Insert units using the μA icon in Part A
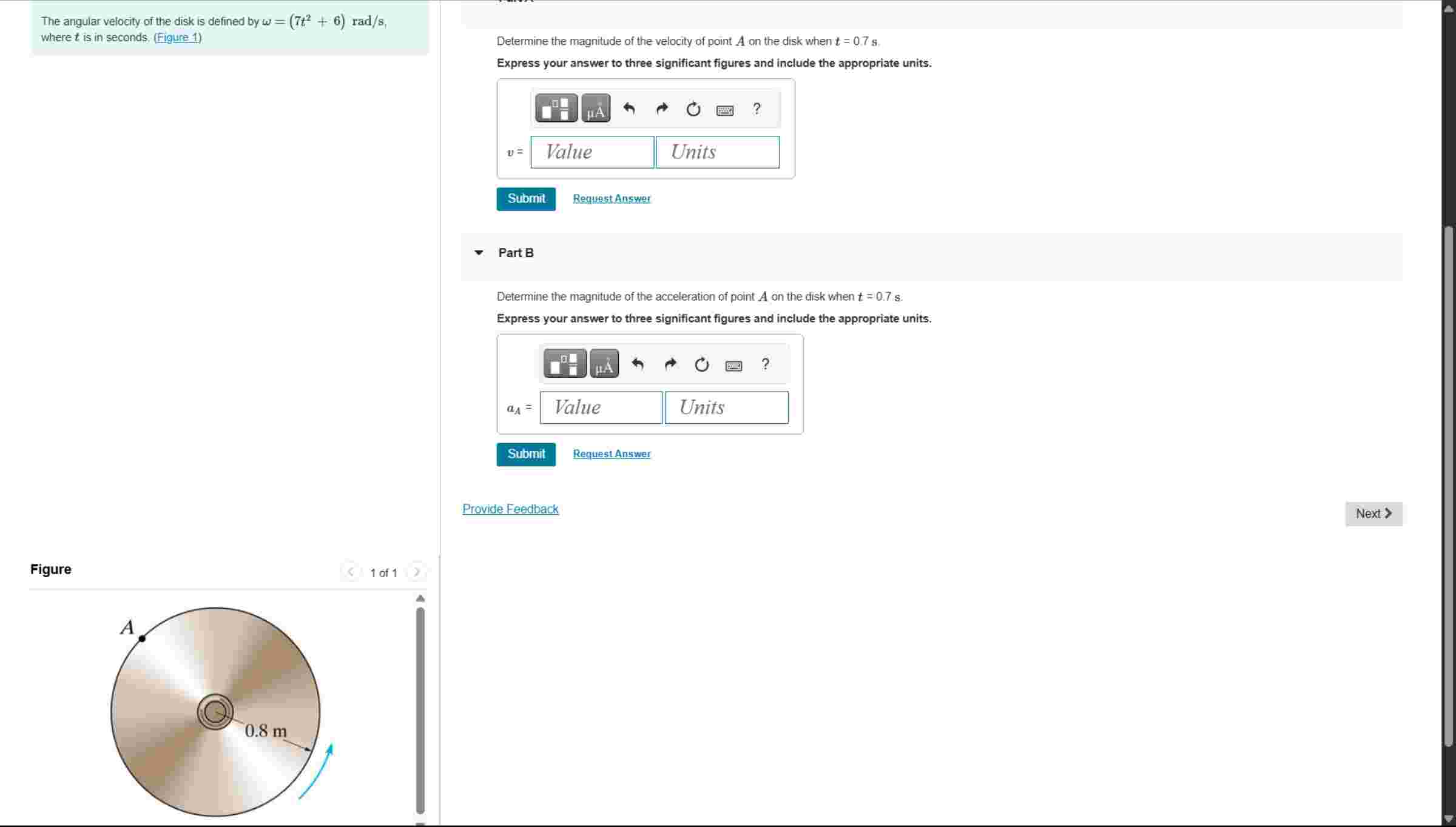This screenshot has width=1456, height=827. click(x=595, y=109)
